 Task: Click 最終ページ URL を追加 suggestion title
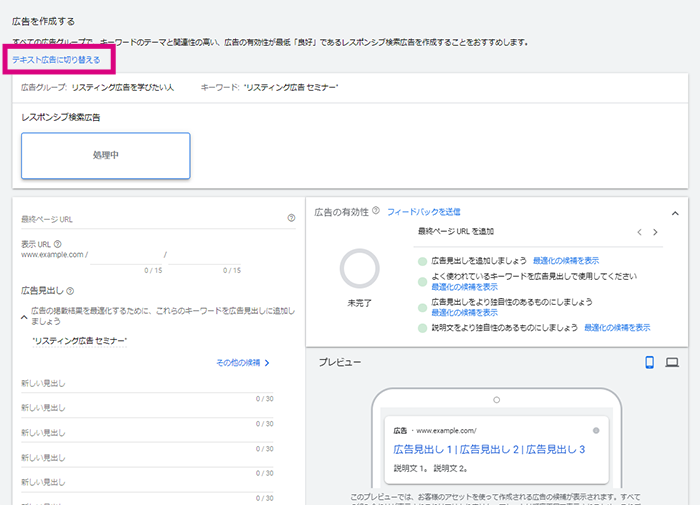point(455,231)
